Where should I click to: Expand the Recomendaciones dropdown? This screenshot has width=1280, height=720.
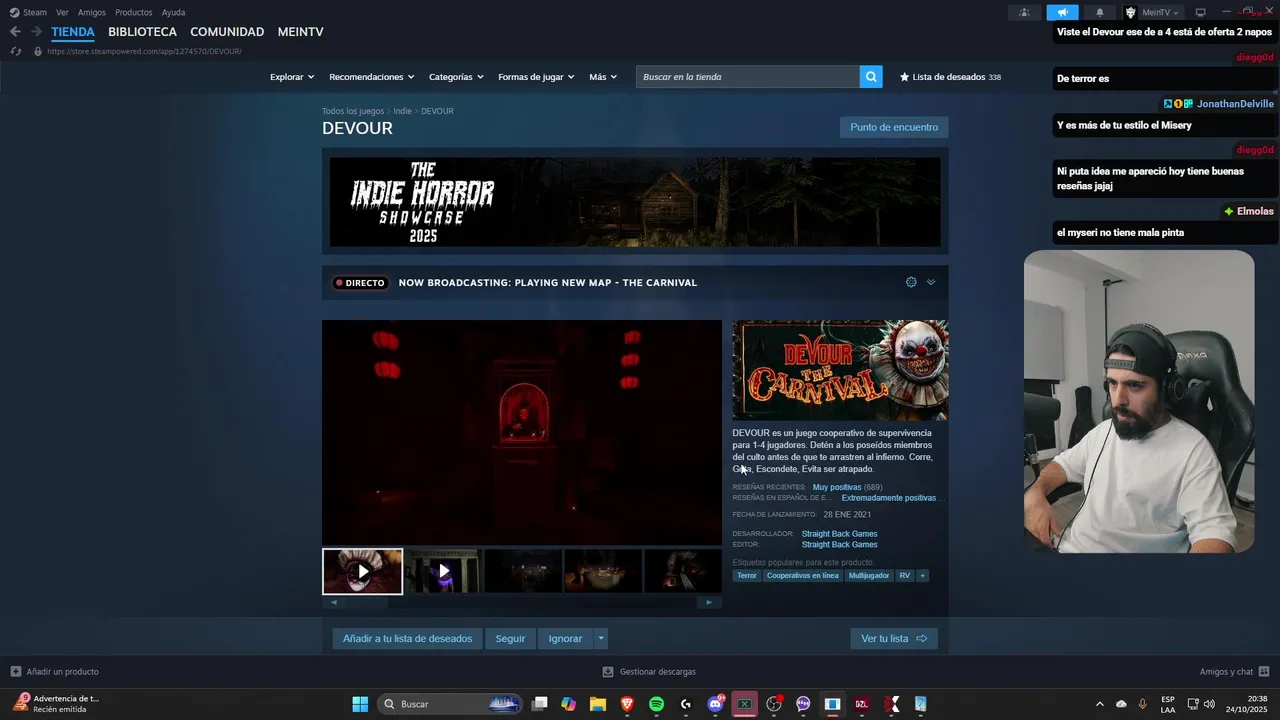coord(371,77)
